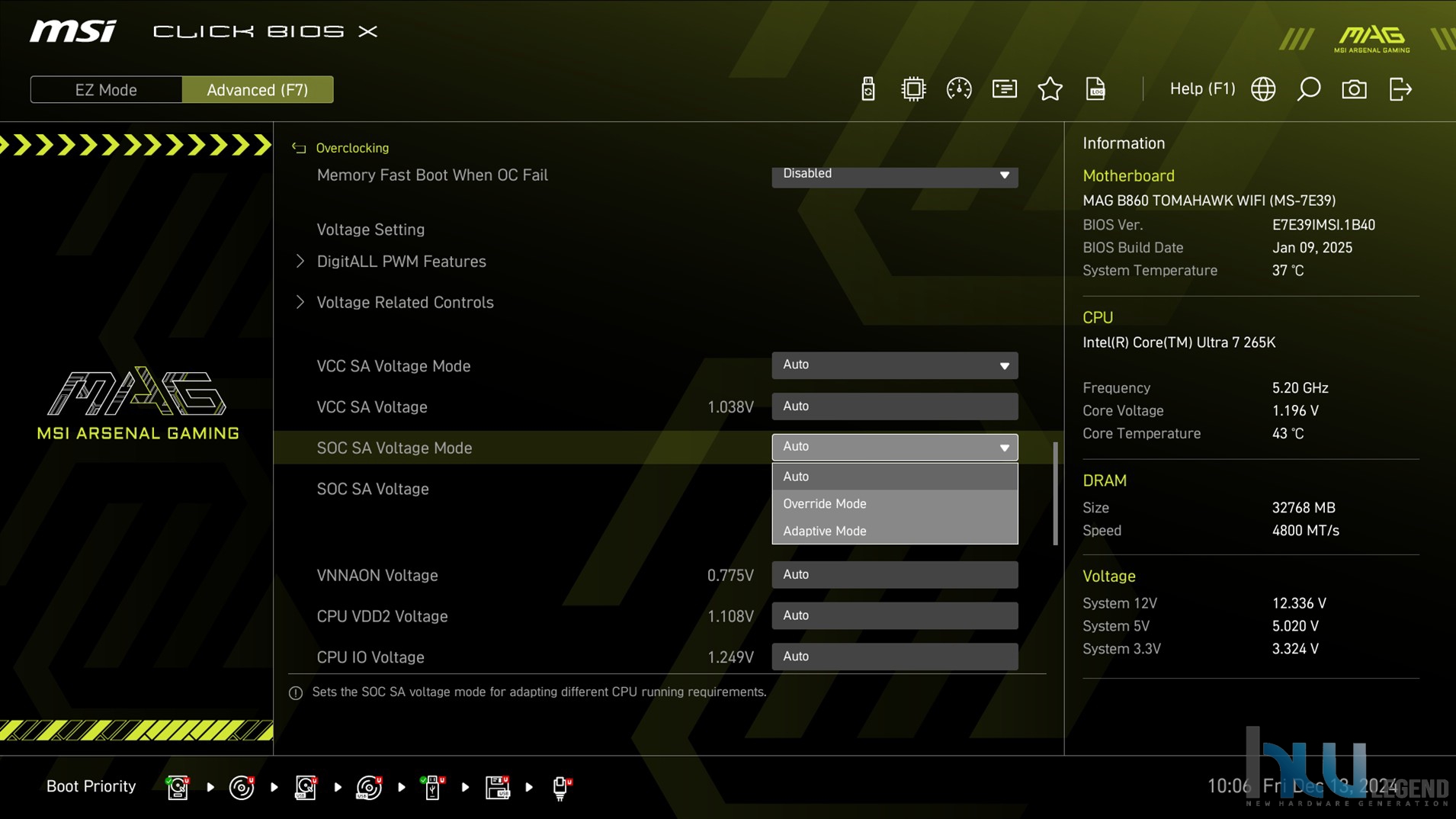1456x819 pixels.
Task: Edit the CPU IO Voltage field
Action: coord(894,657)
